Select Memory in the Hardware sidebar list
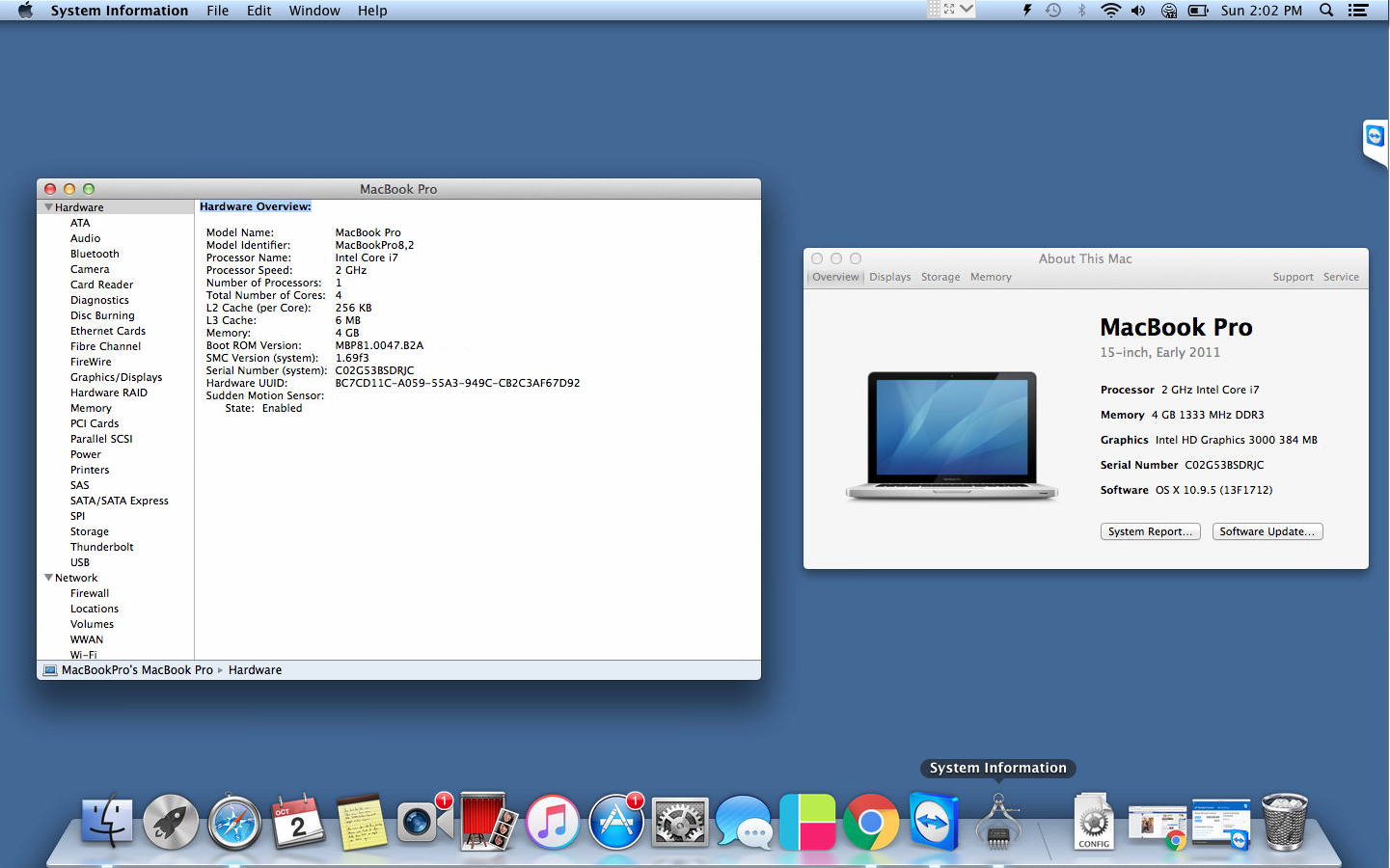Screen dimensions: 1390x868 pyautogui.click(x=91, y=408)
